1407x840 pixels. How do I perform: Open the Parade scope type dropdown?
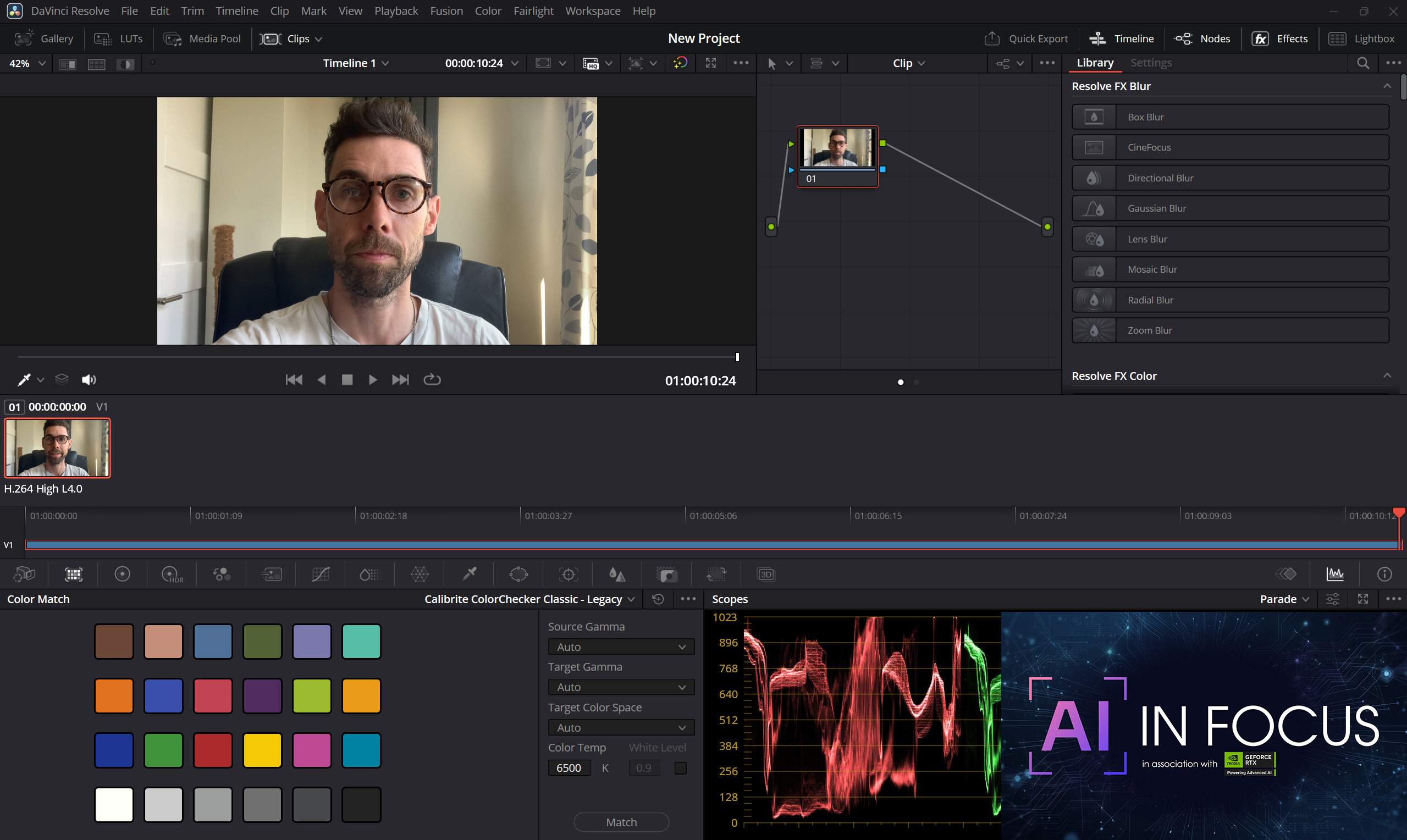click(1284, 599)
